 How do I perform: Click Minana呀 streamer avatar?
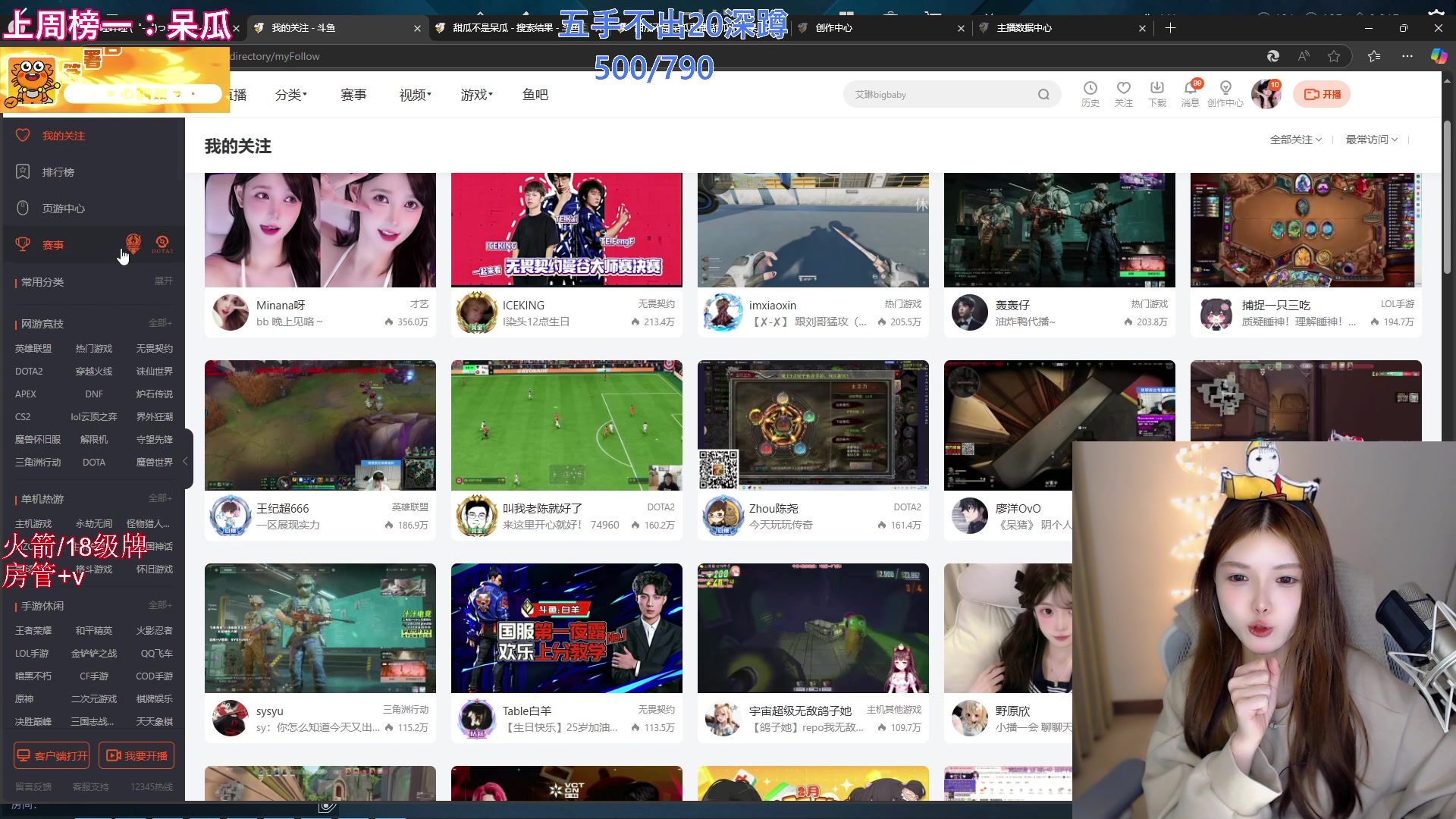point(231,312)
